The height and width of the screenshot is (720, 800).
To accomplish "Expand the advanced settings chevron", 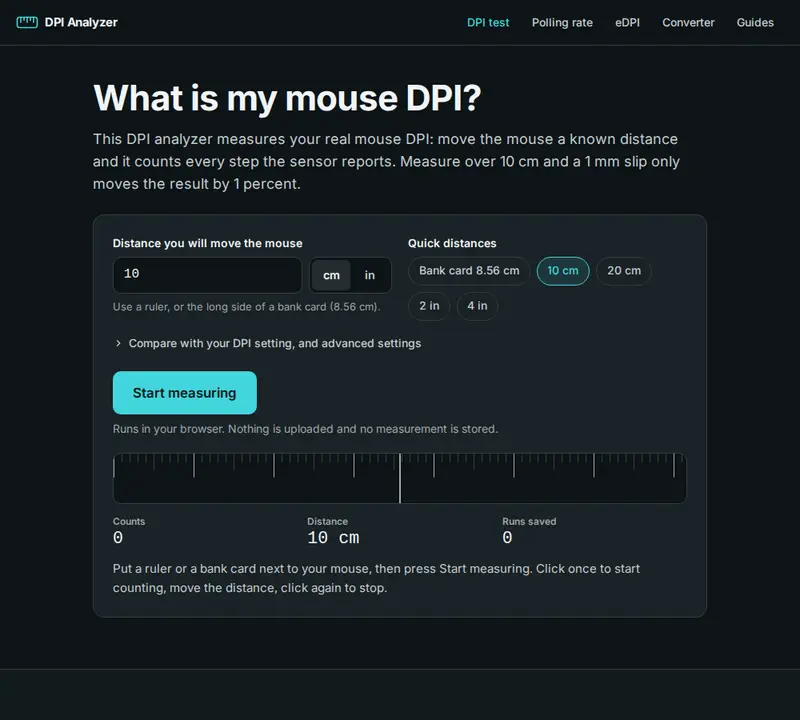I will [x=118, y=343].
